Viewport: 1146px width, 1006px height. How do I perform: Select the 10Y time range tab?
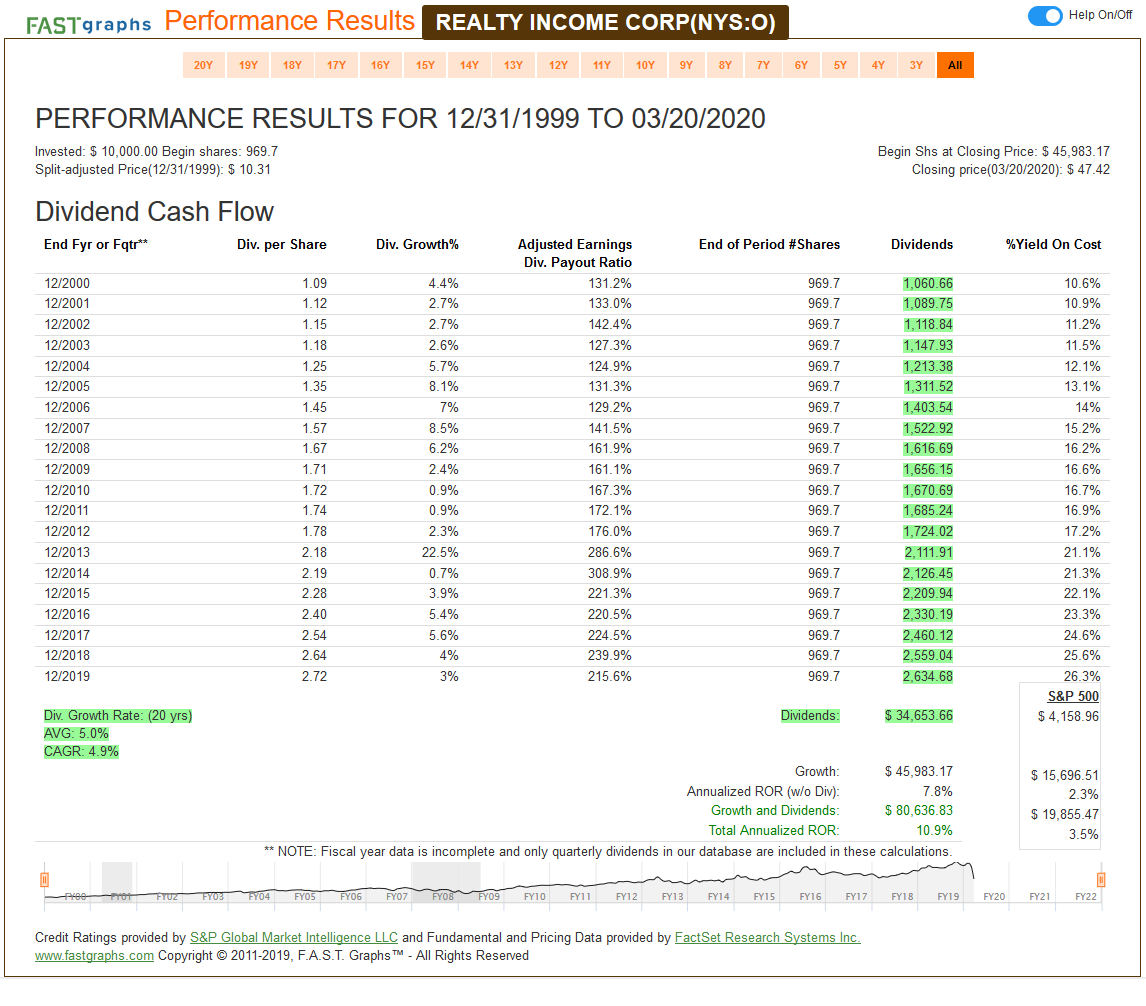[645, 65]
